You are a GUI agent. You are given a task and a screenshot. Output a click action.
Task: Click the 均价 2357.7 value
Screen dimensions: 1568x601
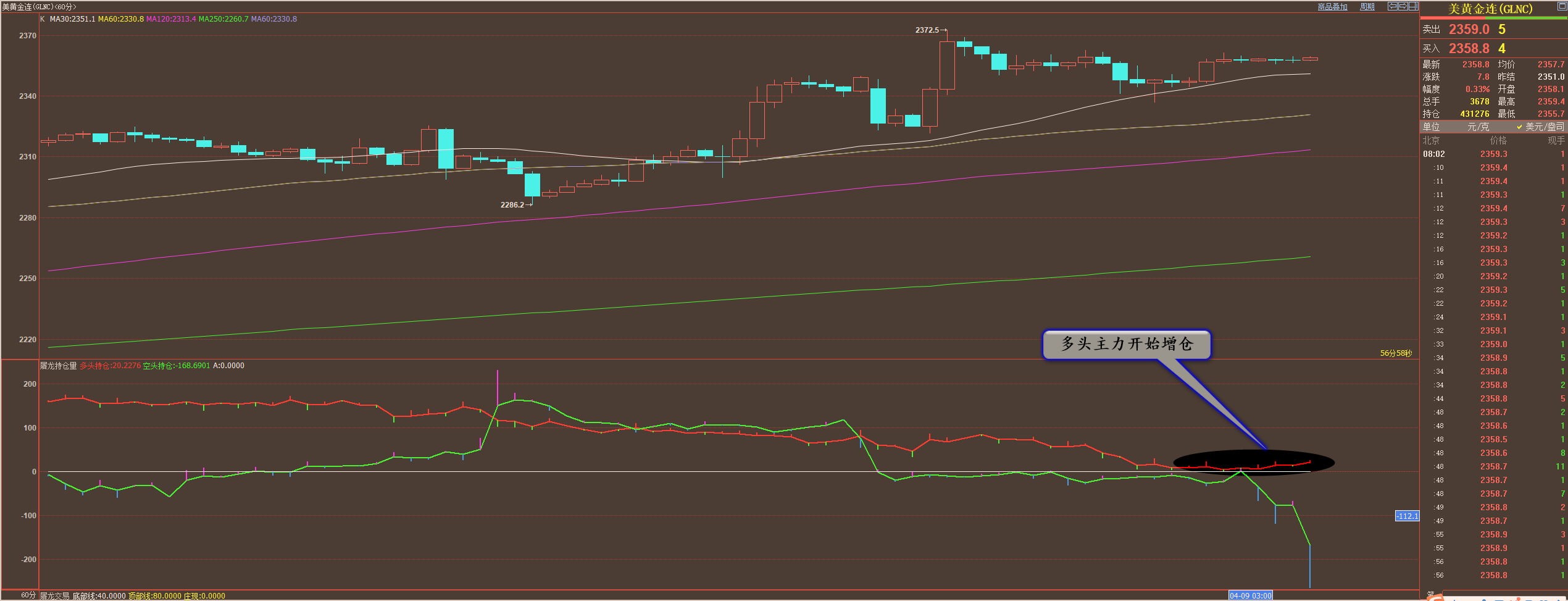click(x=1551, y=64)
